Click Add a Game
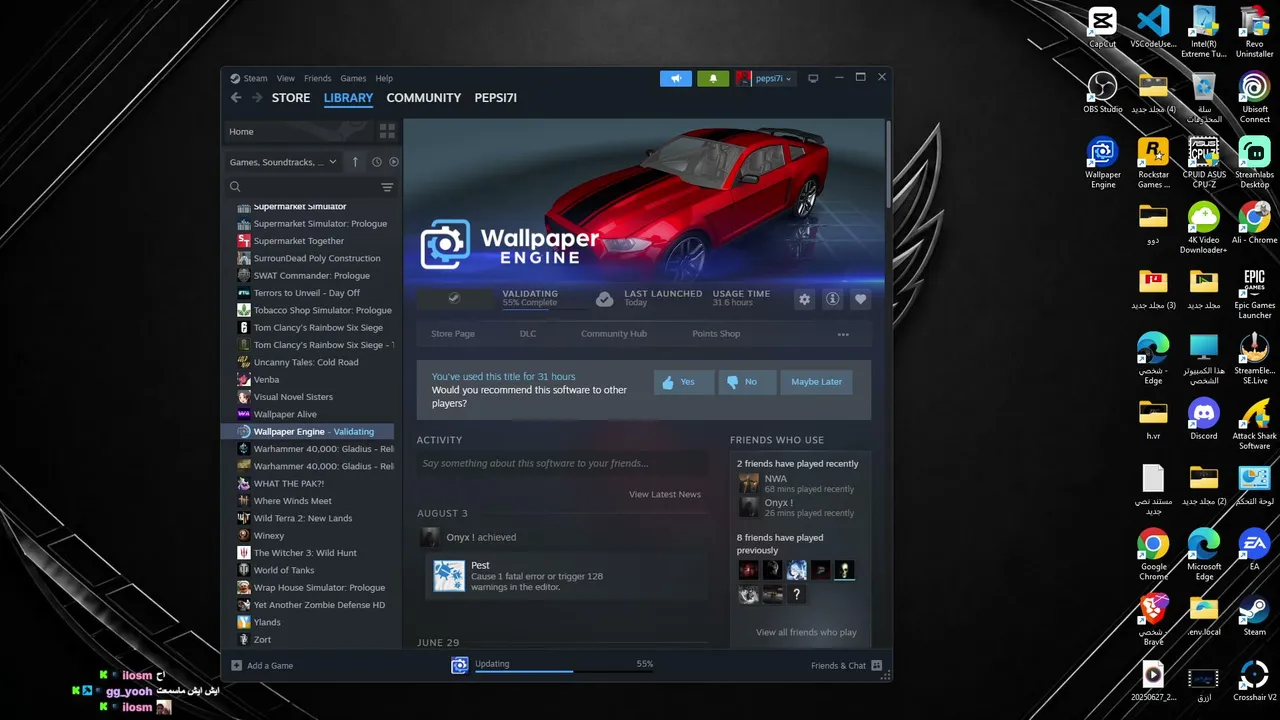 click(262, 666)
